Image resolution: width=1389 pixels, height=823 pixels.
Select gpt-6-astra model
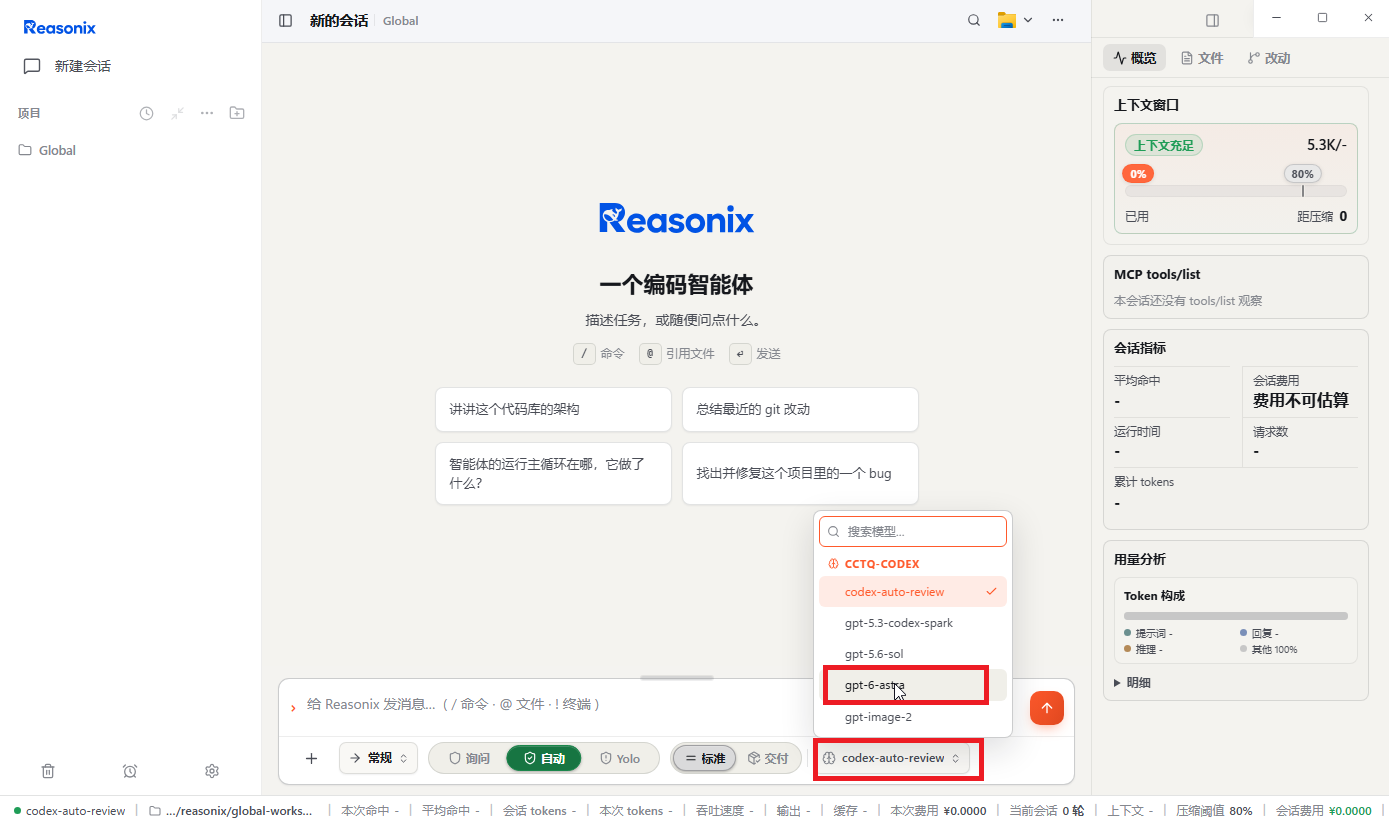[x=913, y=685]
